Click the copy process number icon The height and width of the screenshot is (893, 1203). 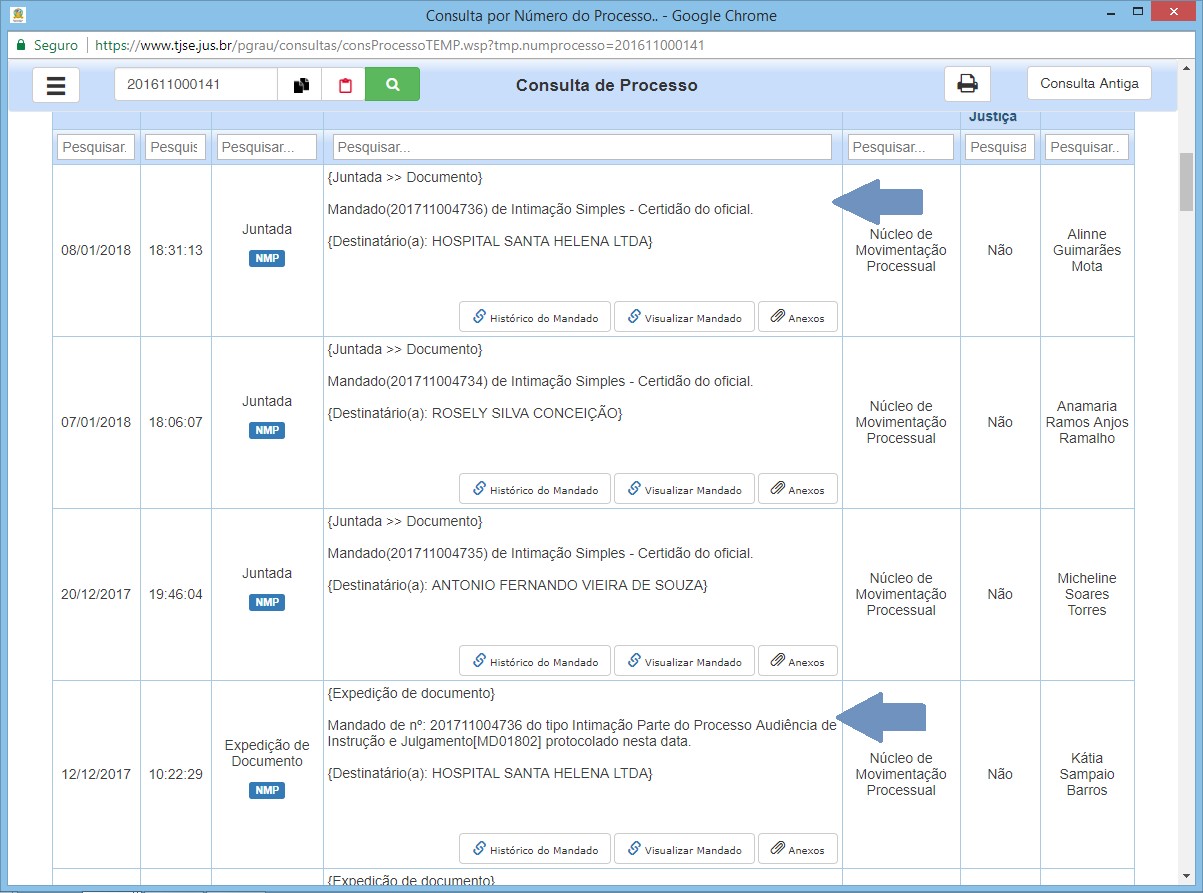pyautogui.click(x=300, y=85)
